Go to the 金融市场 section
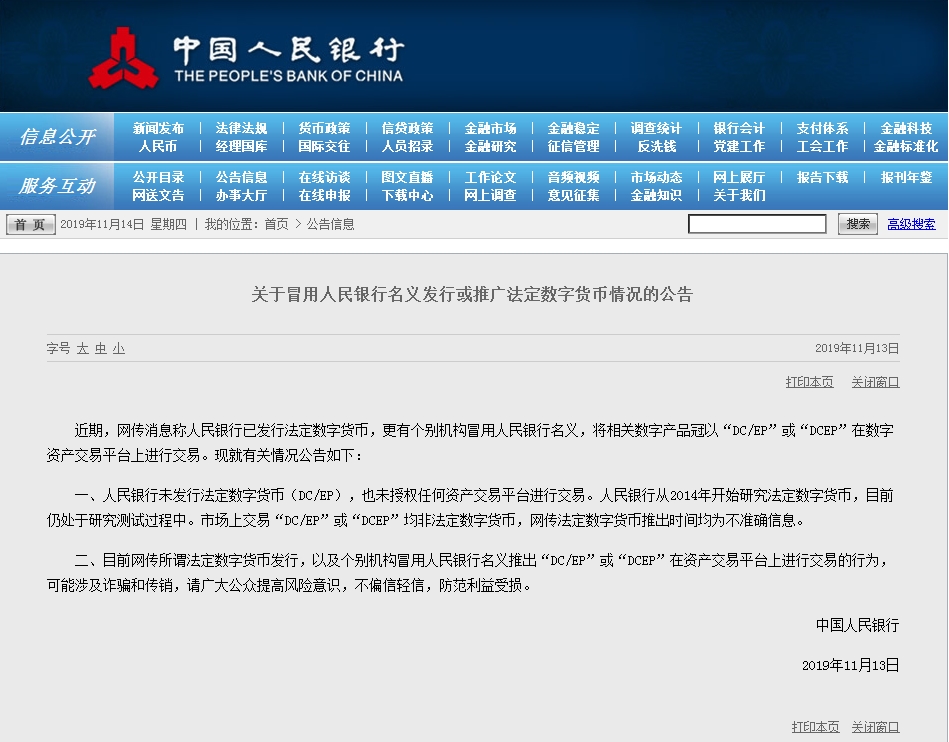Viewport: 949px width, 742px height. (x=490, y=129)
